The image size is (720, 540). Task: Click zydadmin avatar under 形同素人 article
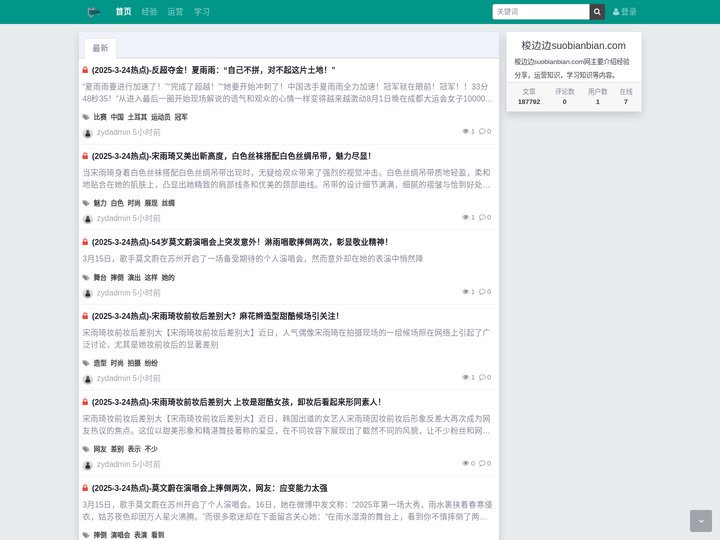pyautogui.click(x=88, y=465)
